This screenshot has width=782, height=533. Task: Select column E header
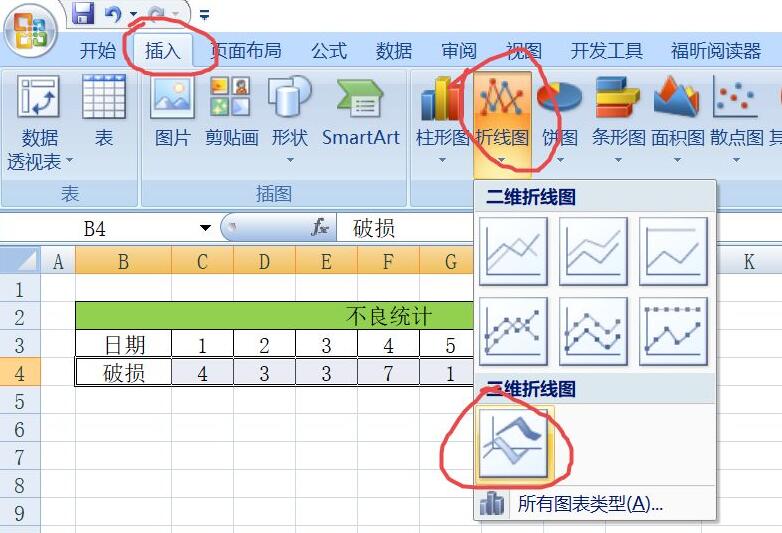point(326,261)
